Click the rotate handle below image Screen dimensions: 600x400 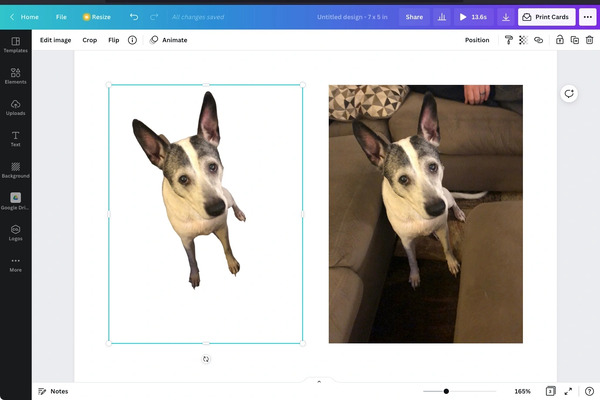click(x=206, y=359)
